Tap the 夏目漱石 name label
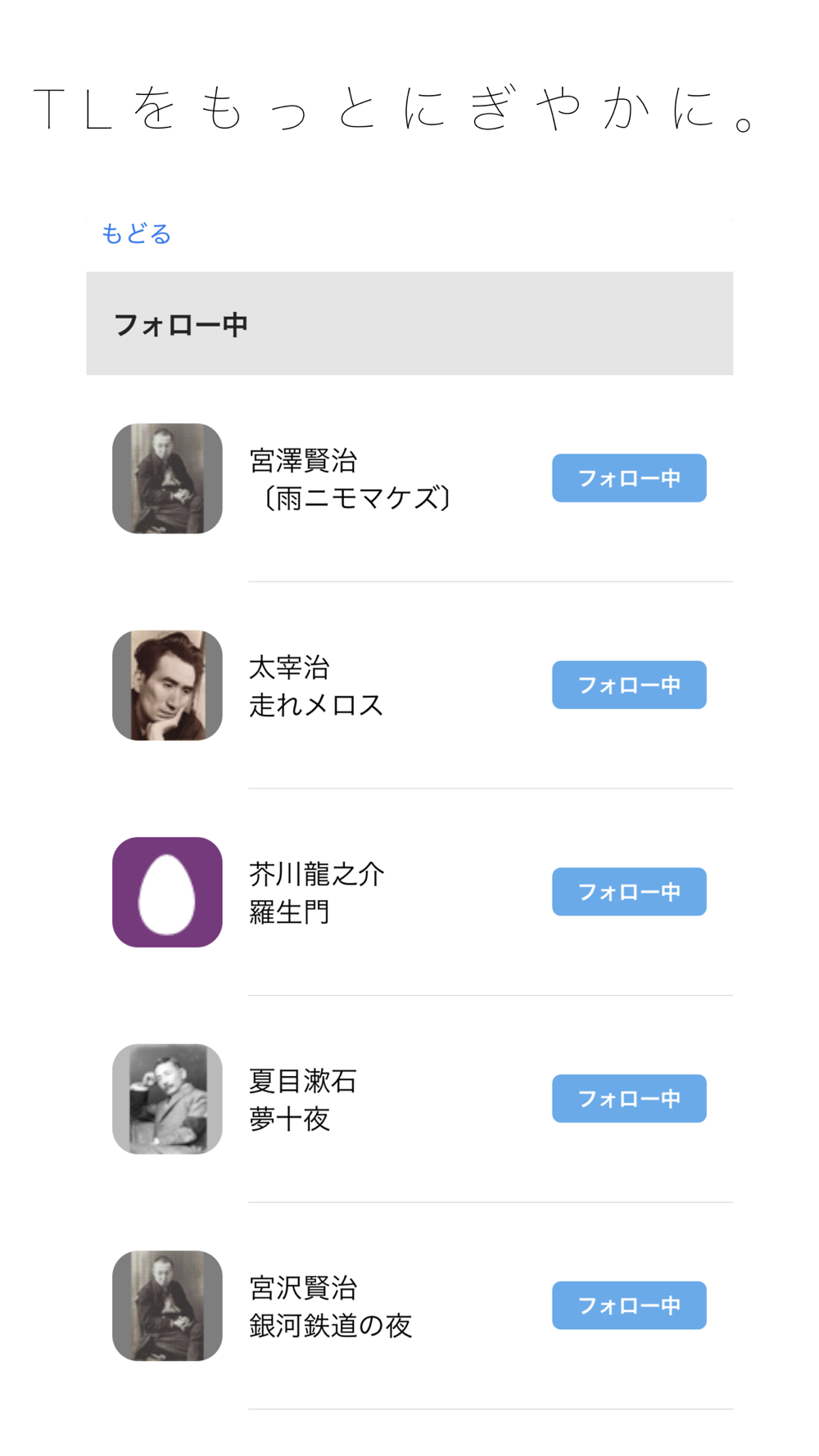This screenshot has width=819, height=1456. click(x=303, y=1082)
